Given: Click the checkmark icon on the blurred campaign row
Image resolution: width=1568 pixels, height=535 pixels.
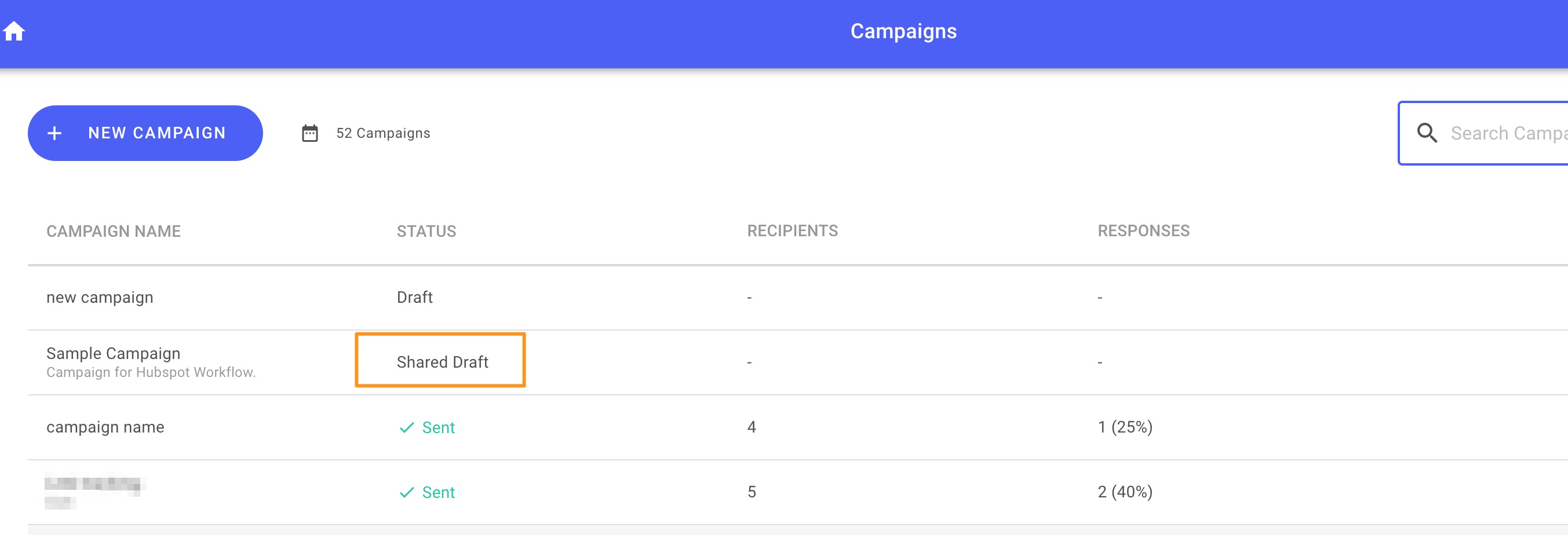Looking at the screenshot, I should click(x=407, y=492).
